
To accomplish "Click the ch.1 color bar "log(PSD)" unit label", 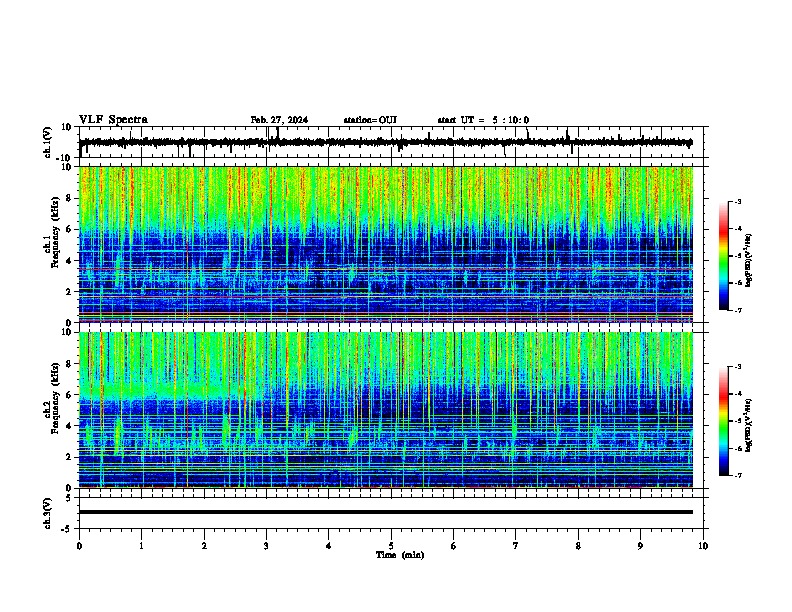I will click(x=749, y=260).
